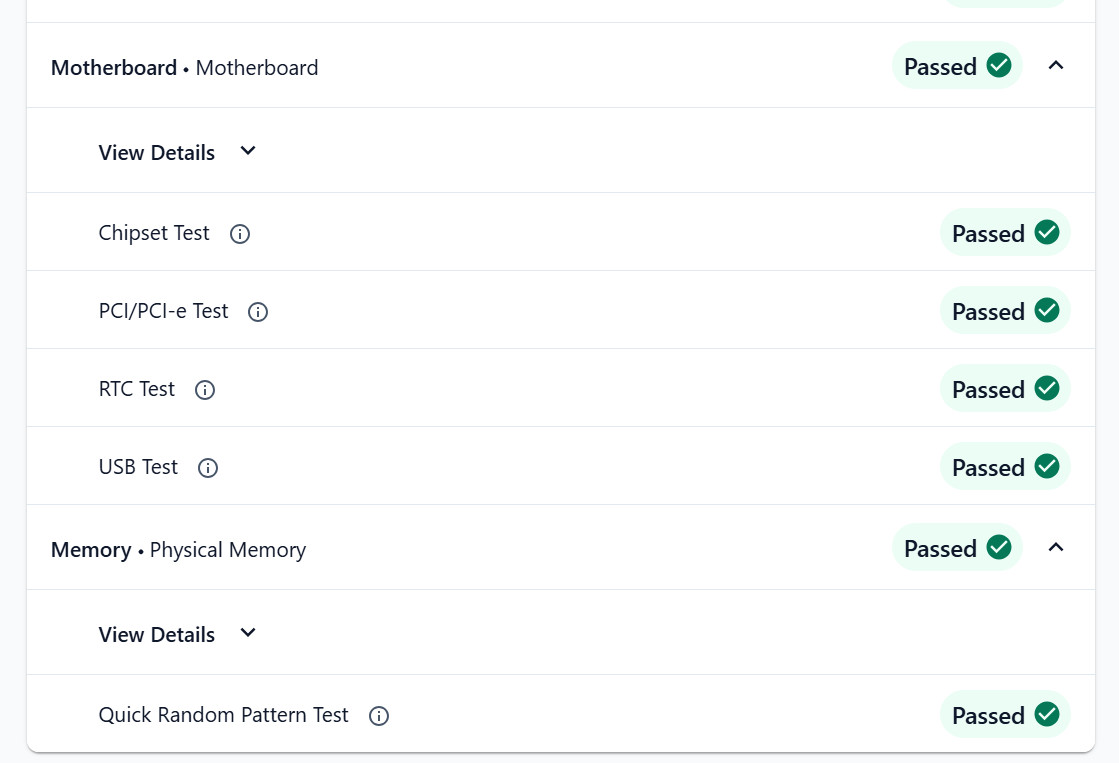Click Quick Random Pattern Test Passed badge

click(1005, 714)
